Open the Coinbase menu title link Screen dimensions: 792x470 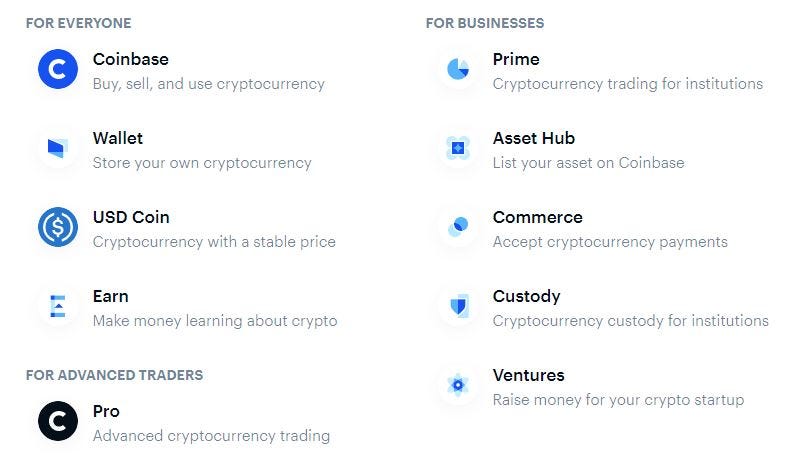coord(131,59)
